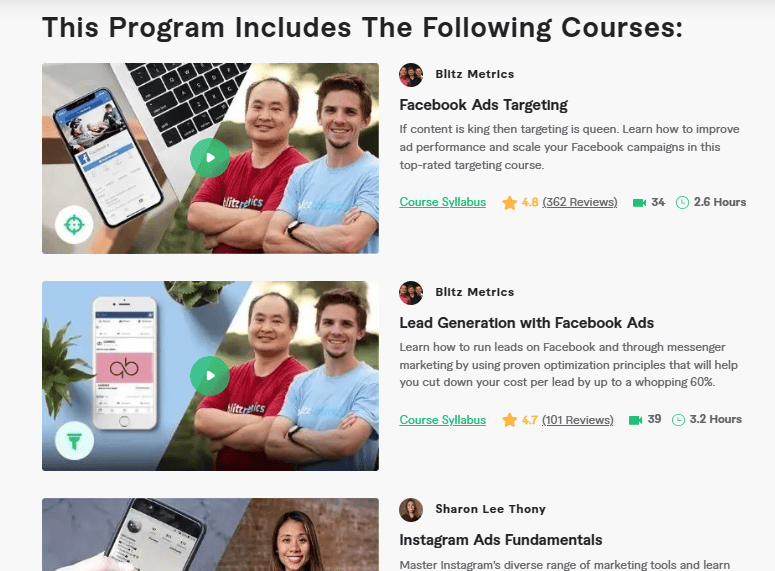The height and width of the screenshot is (571, 775).
Task: Click Sharon Lee Thony's avatar
Action: pos(411,510)
